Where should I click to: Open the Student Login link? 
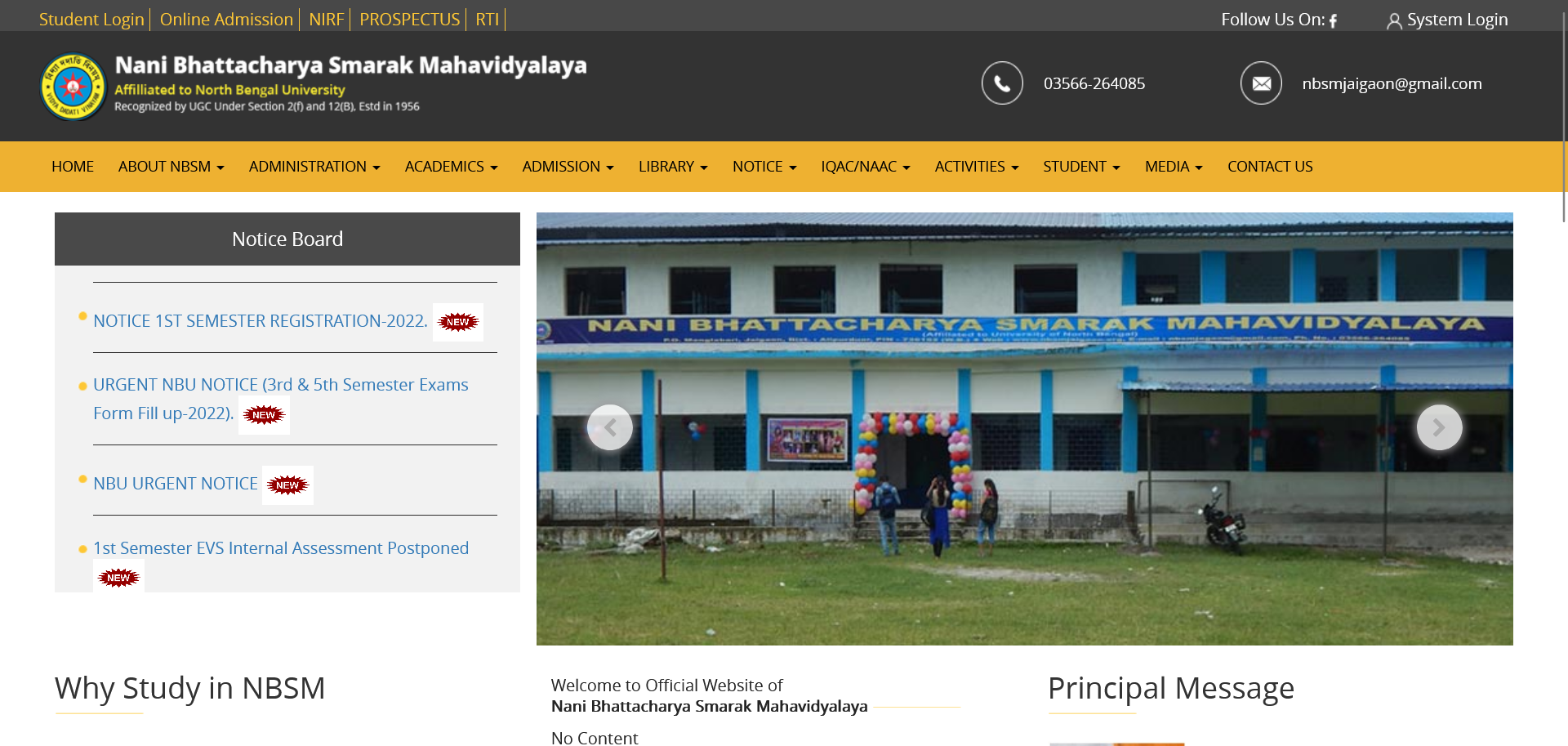click(x=91, y=20)
